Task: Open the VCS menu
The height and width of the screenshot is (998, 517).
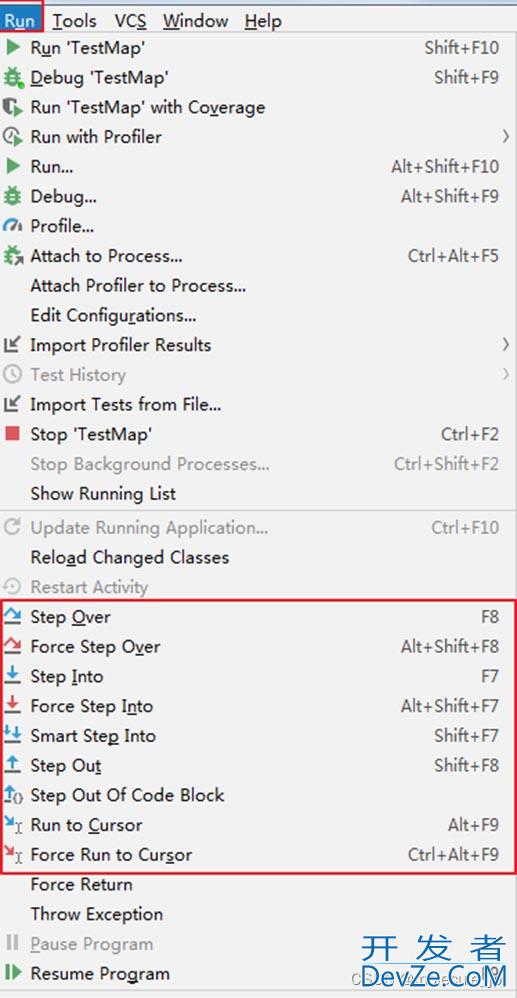Action: 131,21
